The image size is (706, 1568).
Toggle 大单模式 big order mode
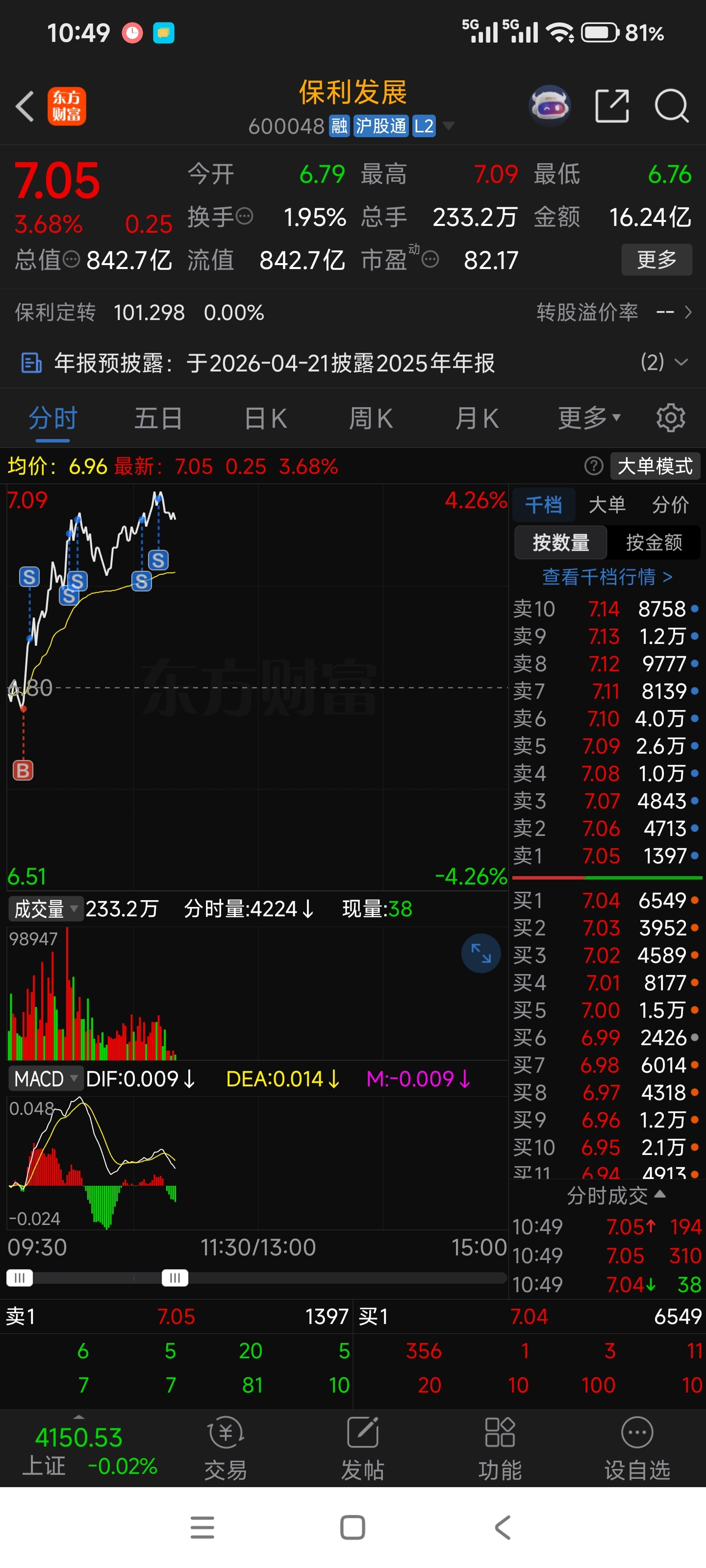point(655,466)
